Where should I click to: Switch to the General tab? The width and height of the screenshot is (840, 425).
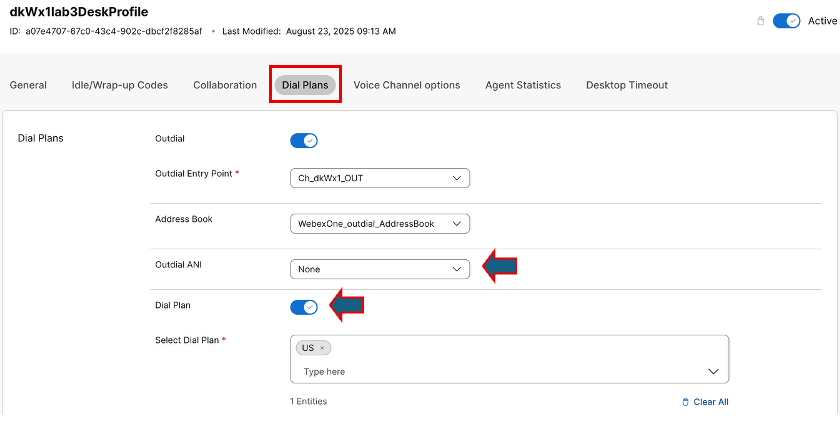(x=28, y=85)
